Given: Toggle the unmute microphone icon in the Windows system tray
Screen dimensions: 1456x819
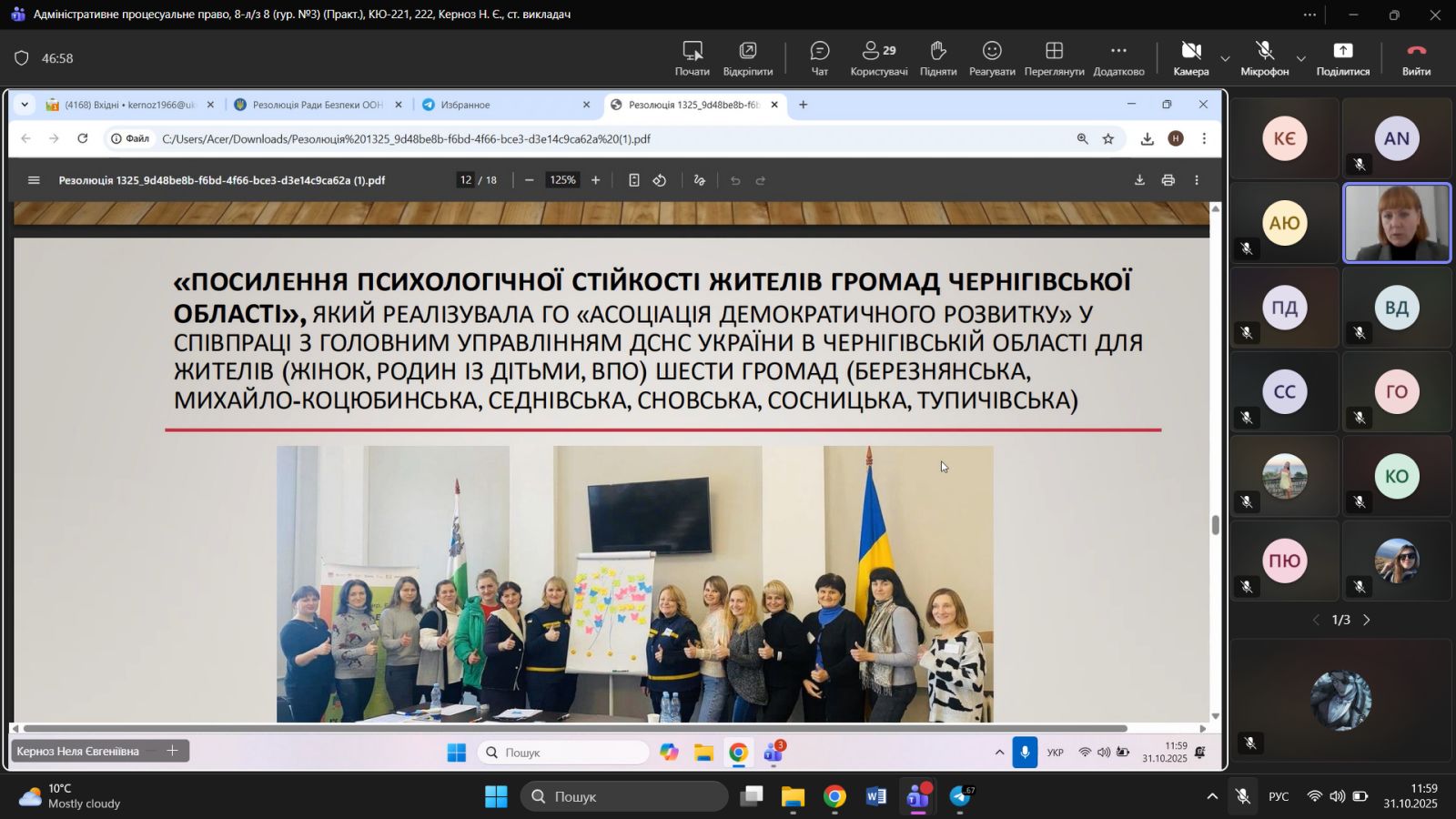Looking at the screenshot, I should (1242, 797).
